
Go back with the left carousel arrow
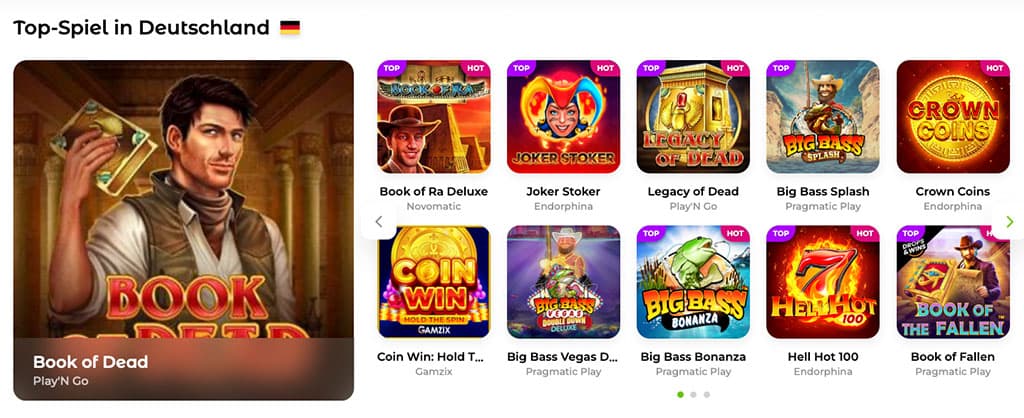click(379, 222)
